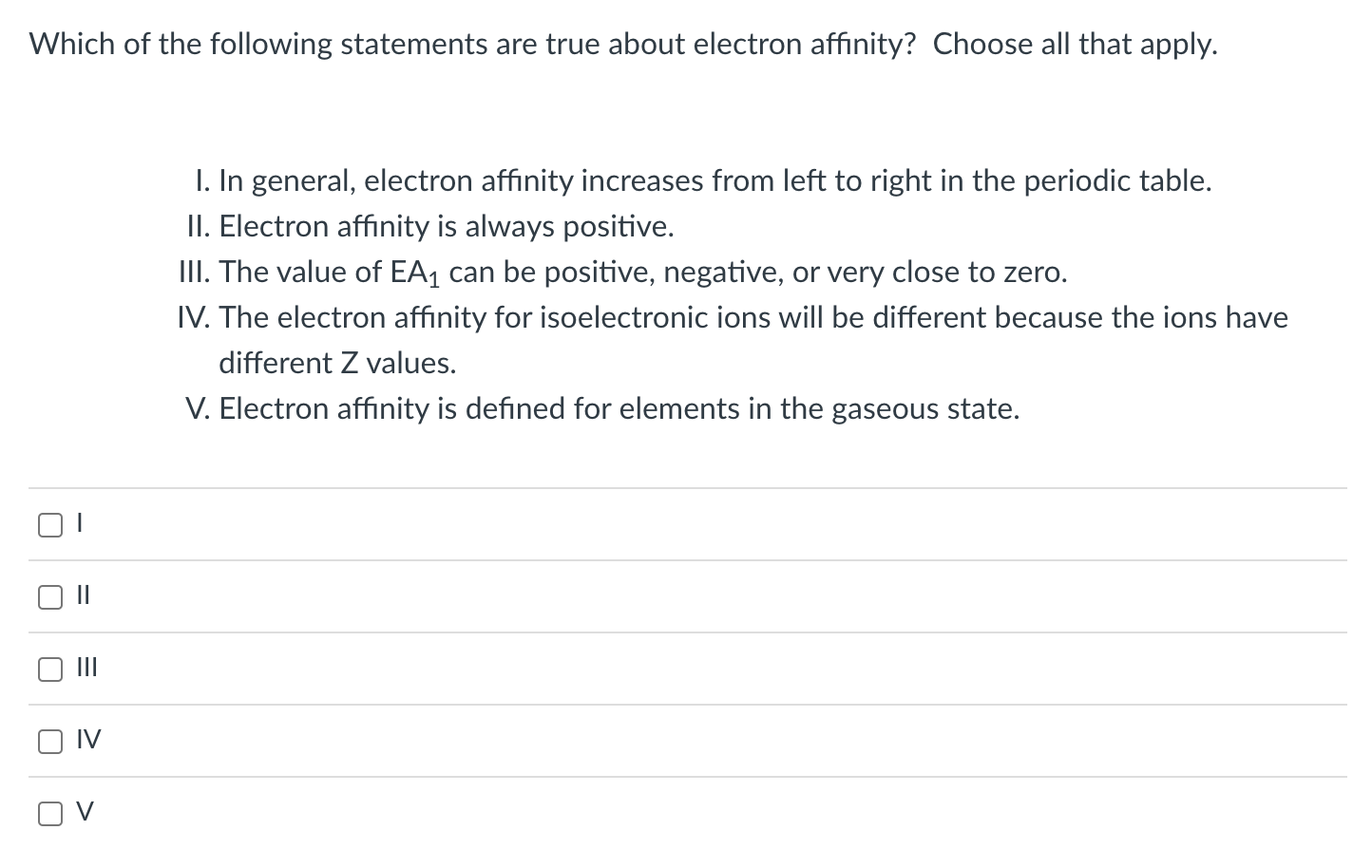This screenshot has width=1372, height=868.
Task: Tick the checkbox next to II
Action: click(49, 597)
